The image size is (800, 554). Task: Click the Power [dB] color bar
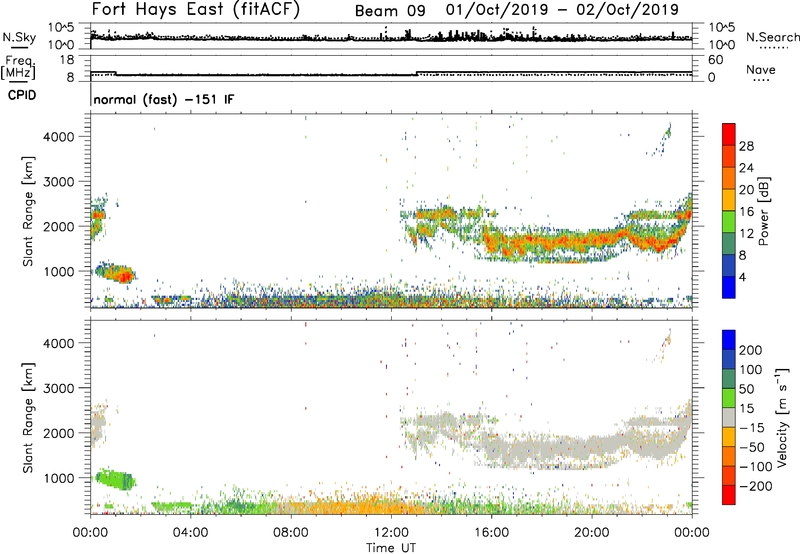(729, 210)
